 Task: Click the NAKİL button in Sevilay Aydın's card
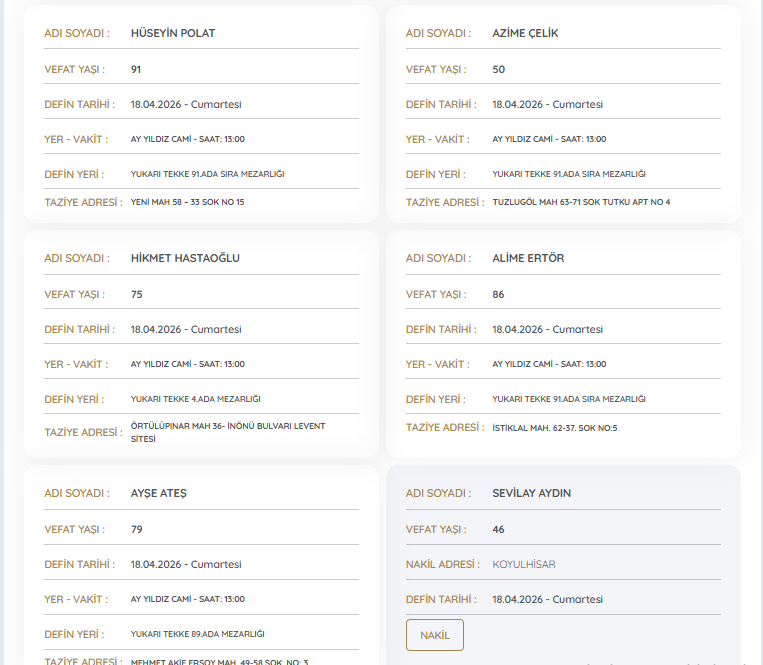[x=434, y=635]
